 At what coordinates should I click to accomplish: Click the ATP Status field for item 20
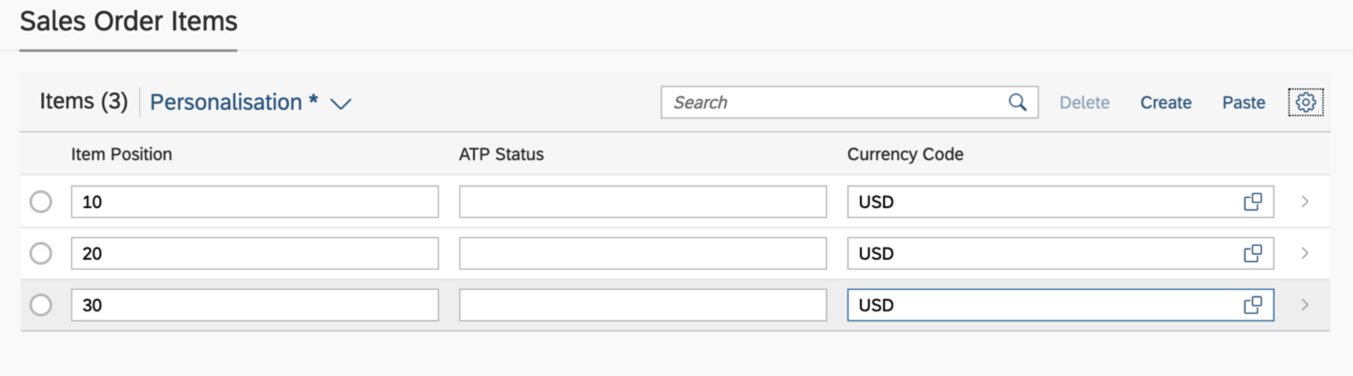(643, 254)
